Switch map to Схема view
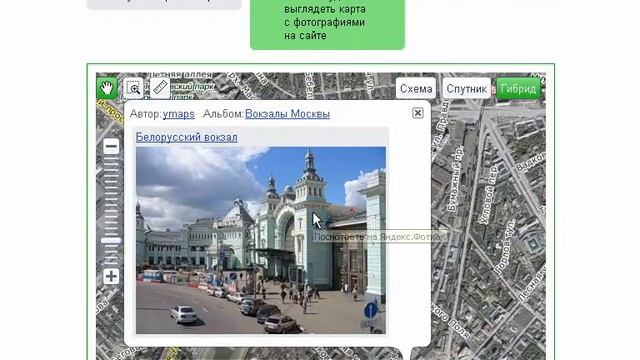 click(416, 89)
